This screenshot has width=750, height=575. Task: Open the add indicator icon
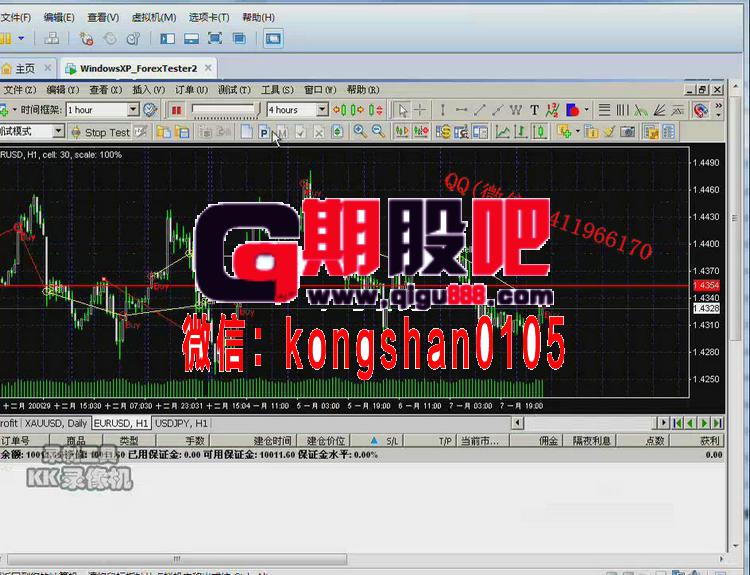pos(564,132)
